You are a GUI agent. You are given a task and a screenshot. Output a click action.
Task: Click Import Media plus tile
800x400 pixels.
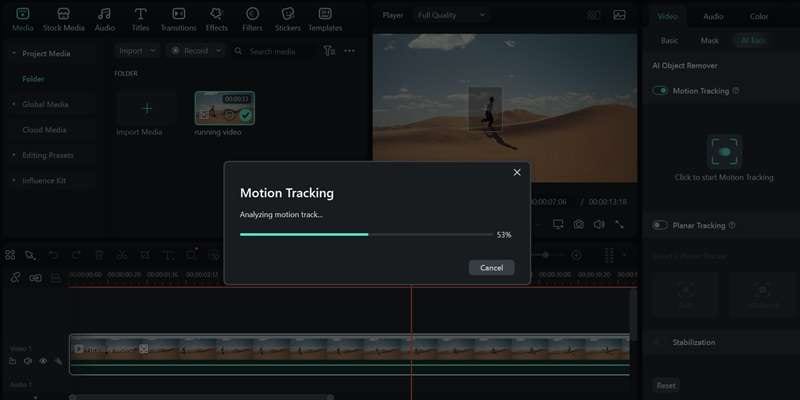pyautogui.click(x=146, y=108)
